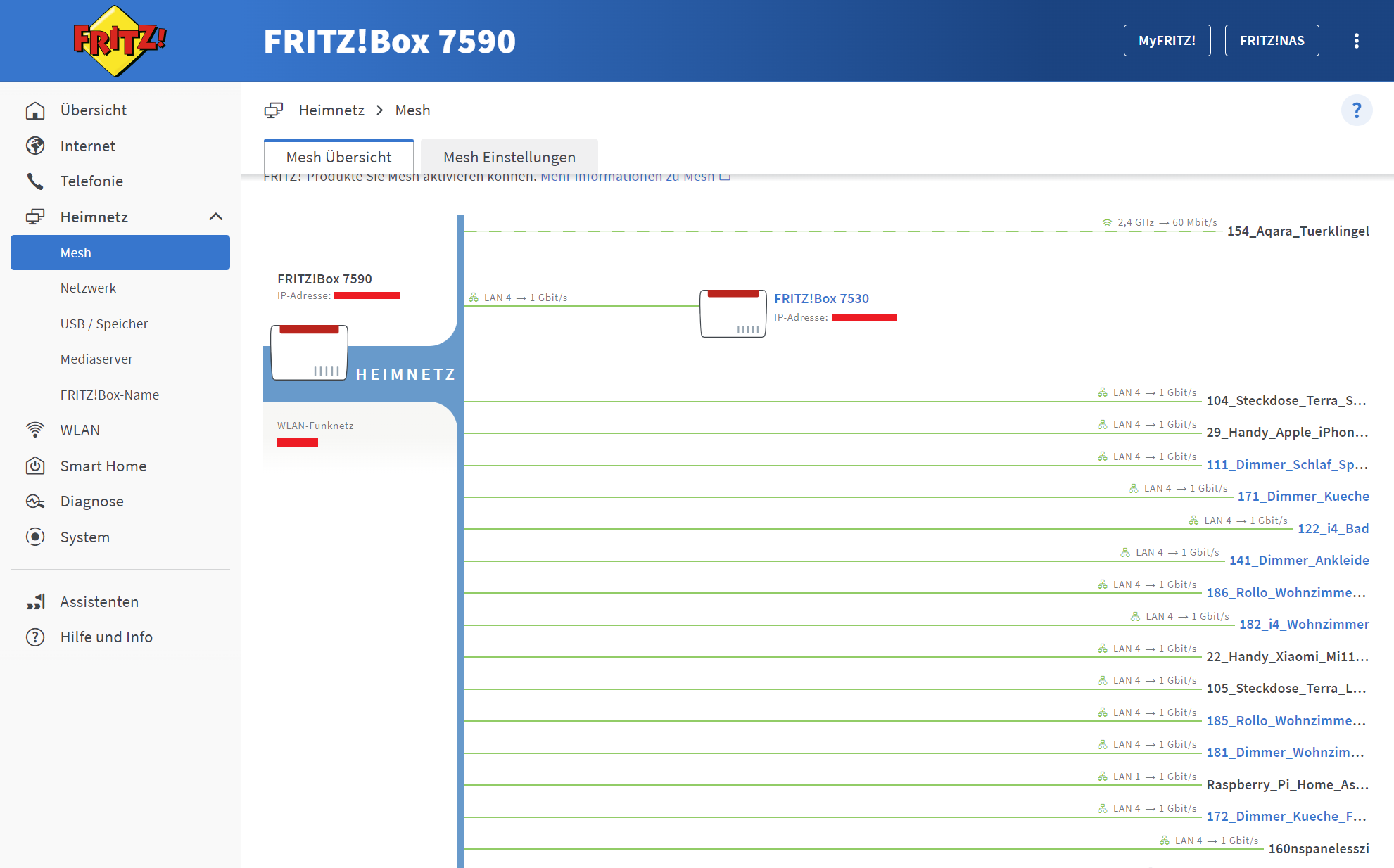Click the Internet globe icon
Viewport: 1394px width, 868px height.
pyautogui.click(x=35, y=146)
